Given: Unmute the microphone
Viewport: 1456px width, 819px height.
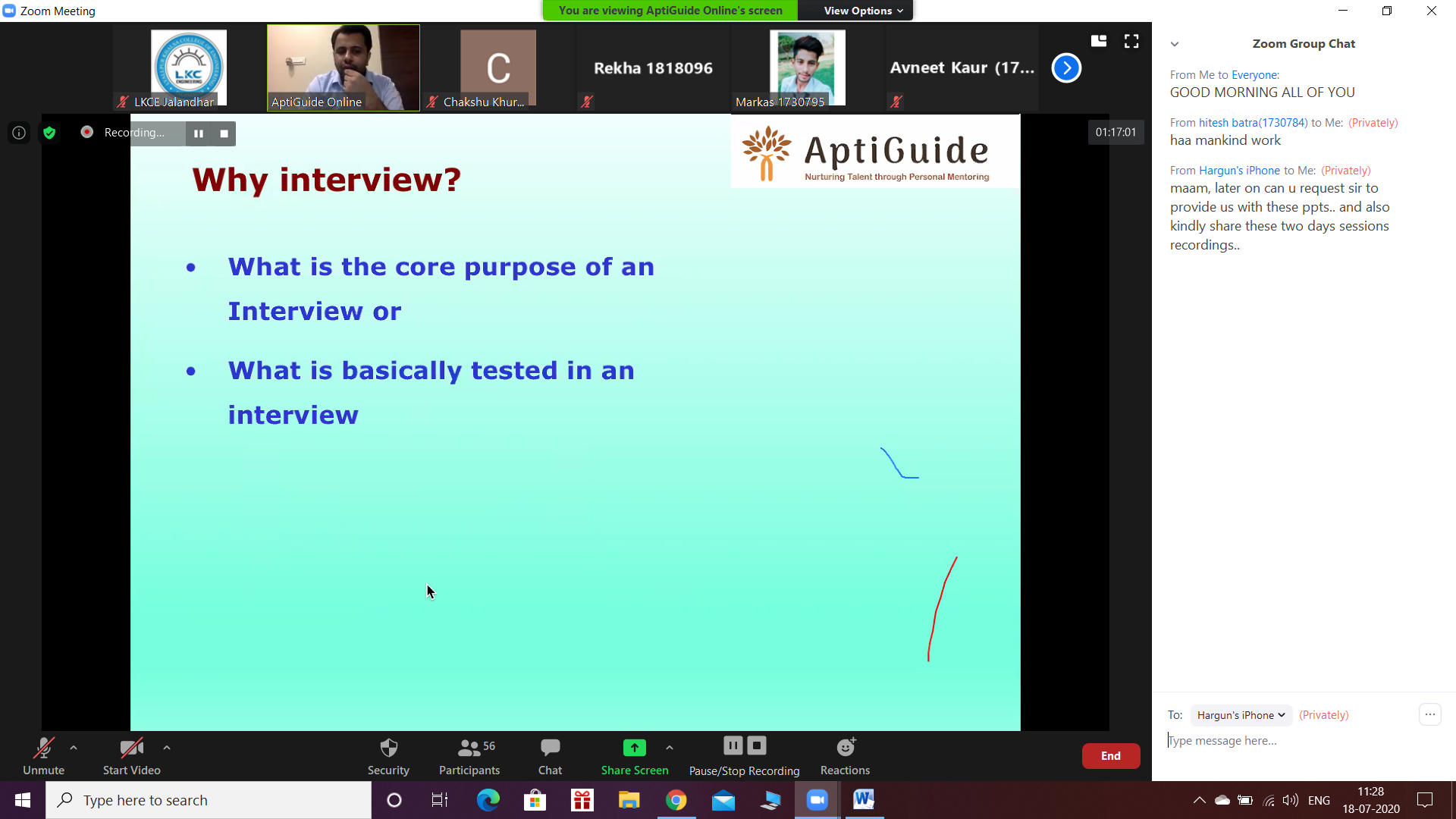Looking at the screenshot, I should [43, 756].
